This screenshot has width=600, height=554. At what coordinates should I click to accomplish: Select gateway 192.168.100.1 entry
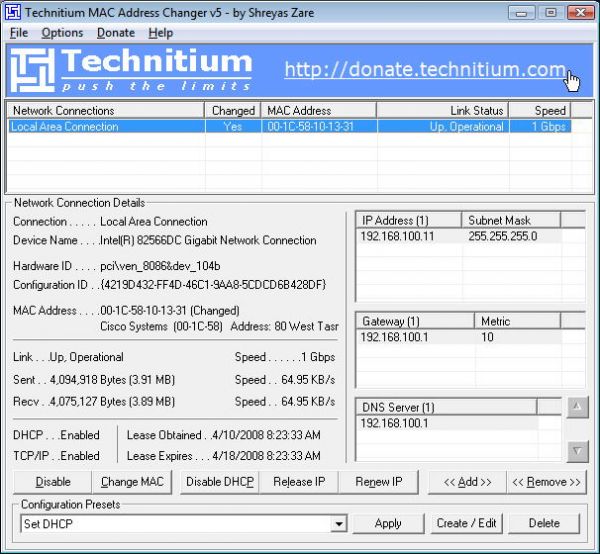click(x=394, y=337)
